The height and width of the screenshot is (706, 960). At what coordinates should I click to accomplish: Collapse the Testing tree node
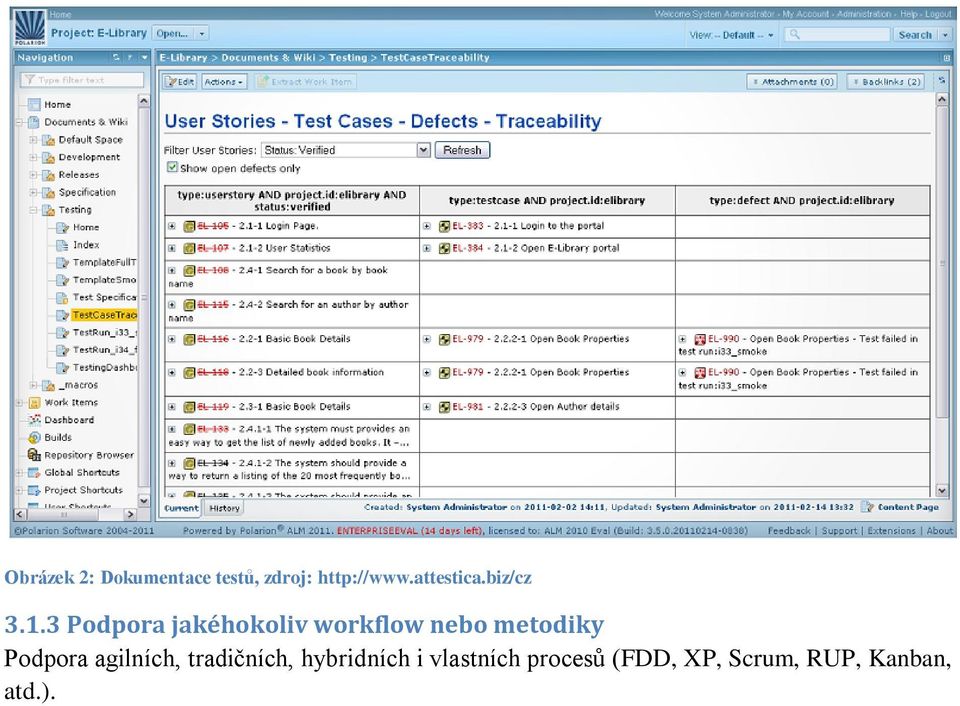coord(33,210)
